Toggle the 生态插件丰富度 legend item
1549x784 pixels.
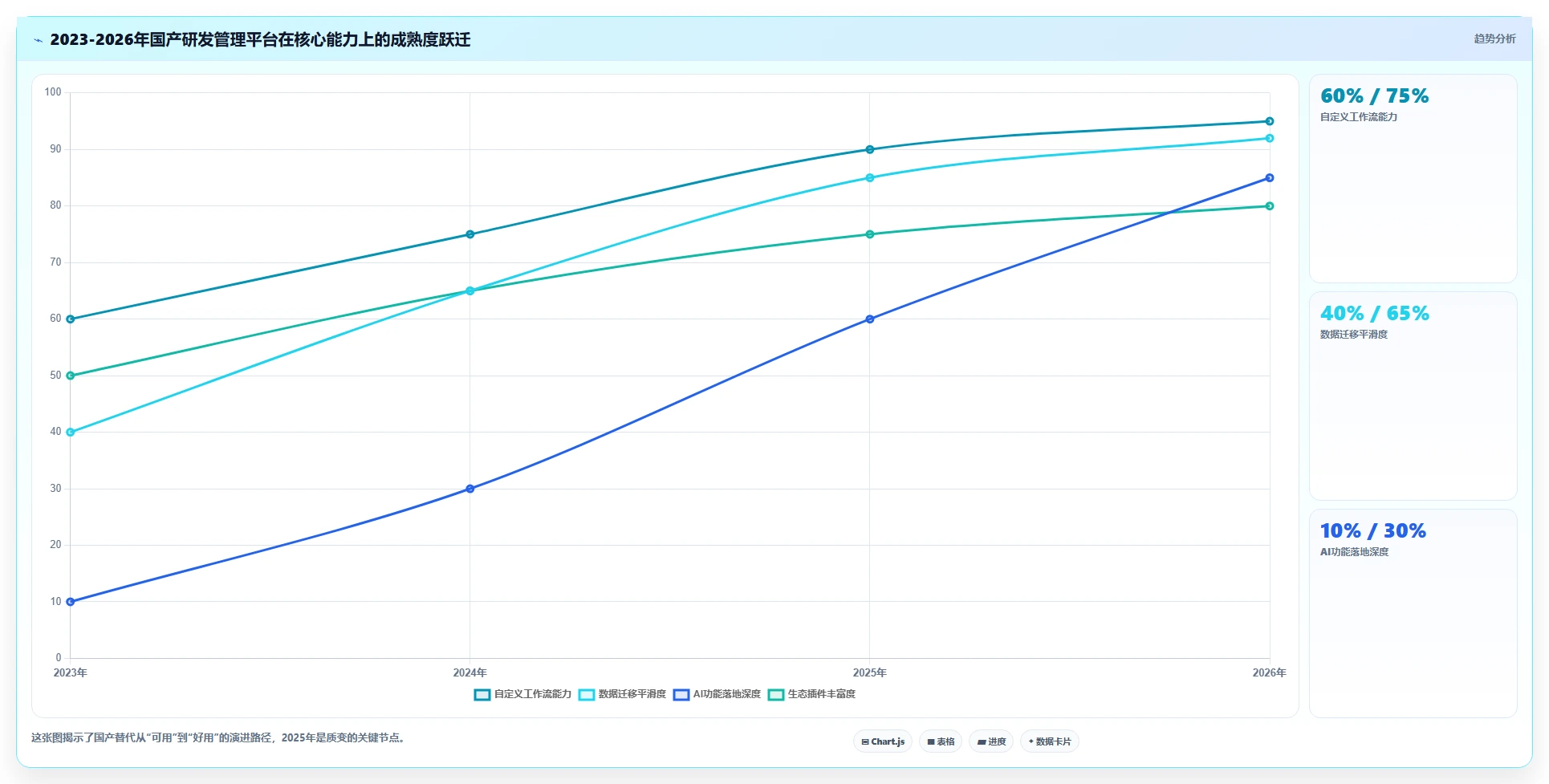pyautogui.click(x=811, y=694)
